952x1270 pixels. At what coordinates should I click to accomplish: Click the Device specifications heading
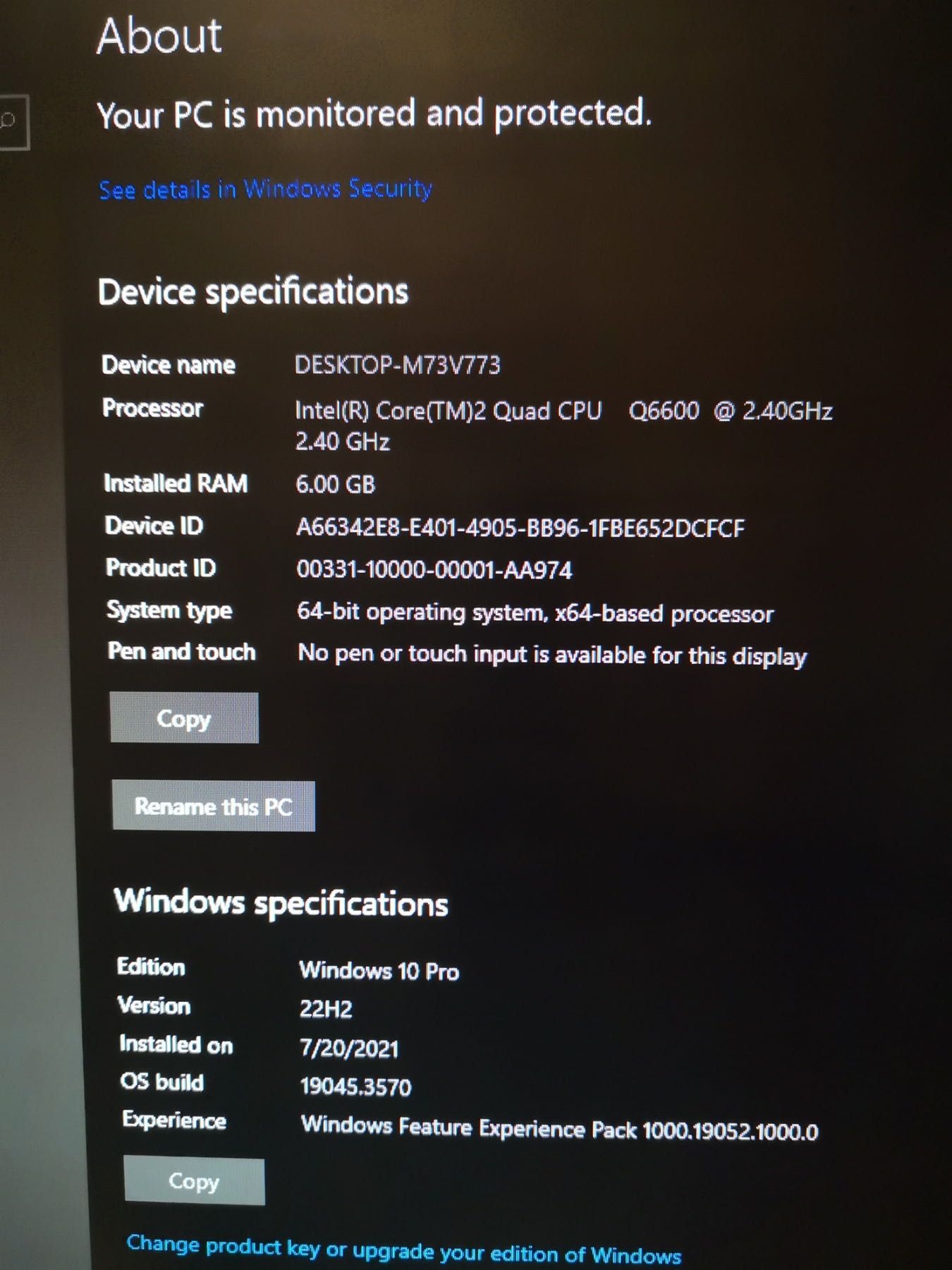[253, 292]
